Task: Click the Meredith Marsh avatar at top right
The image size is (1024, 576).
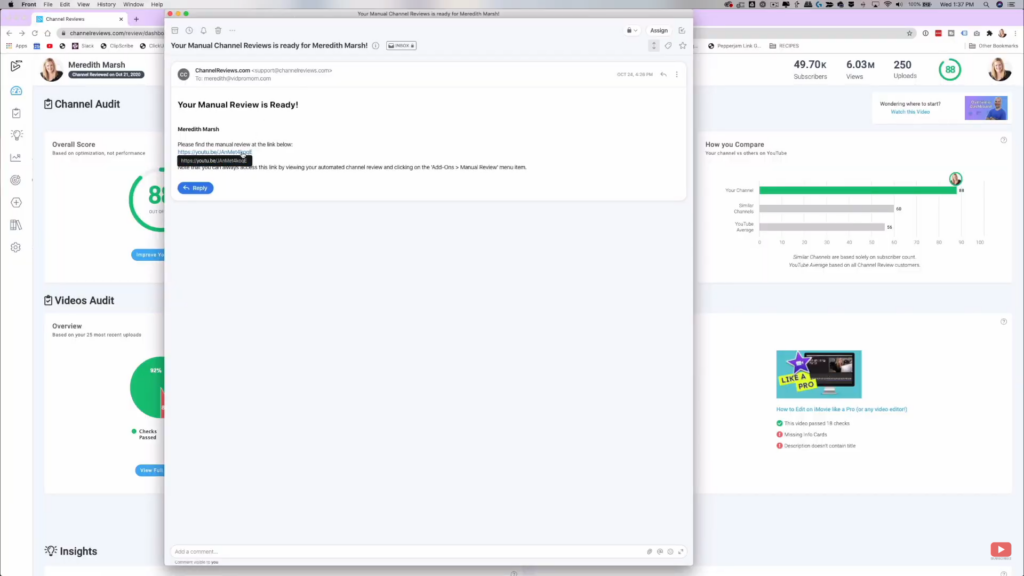Action: pyautogui.click(x=999, y=69)
